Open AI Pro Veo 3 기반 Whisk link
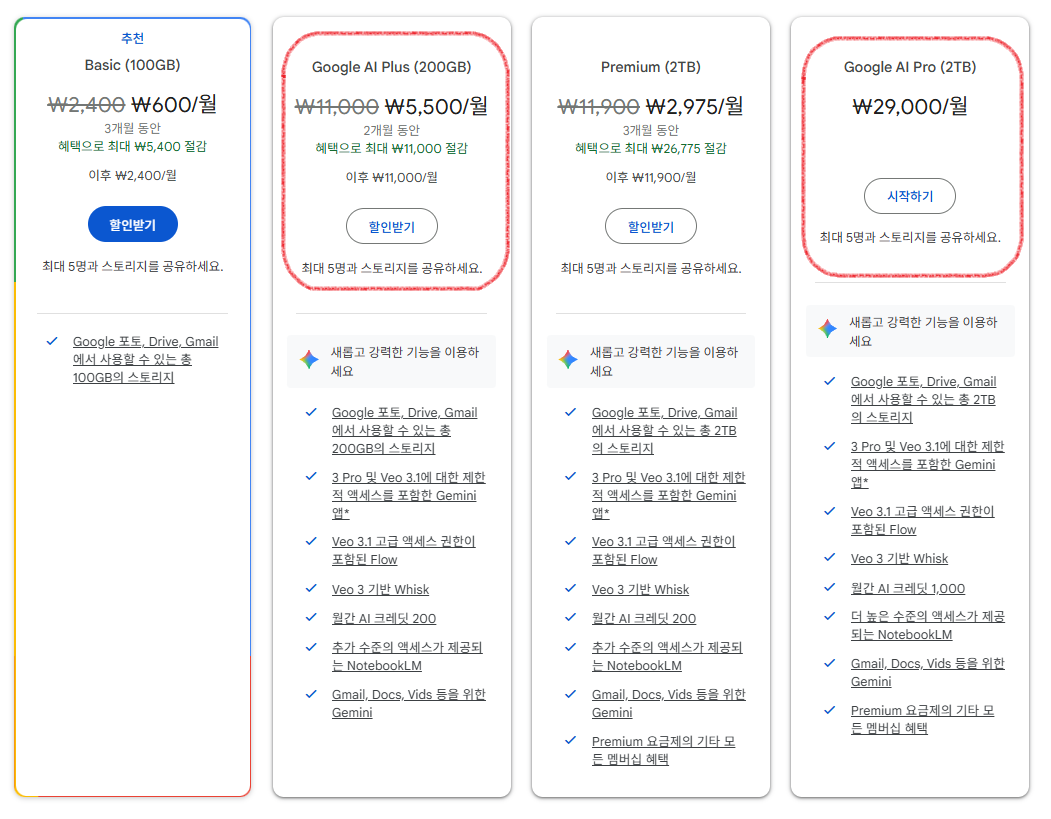Screen dimensions: 1051x819 pos(900,558)
